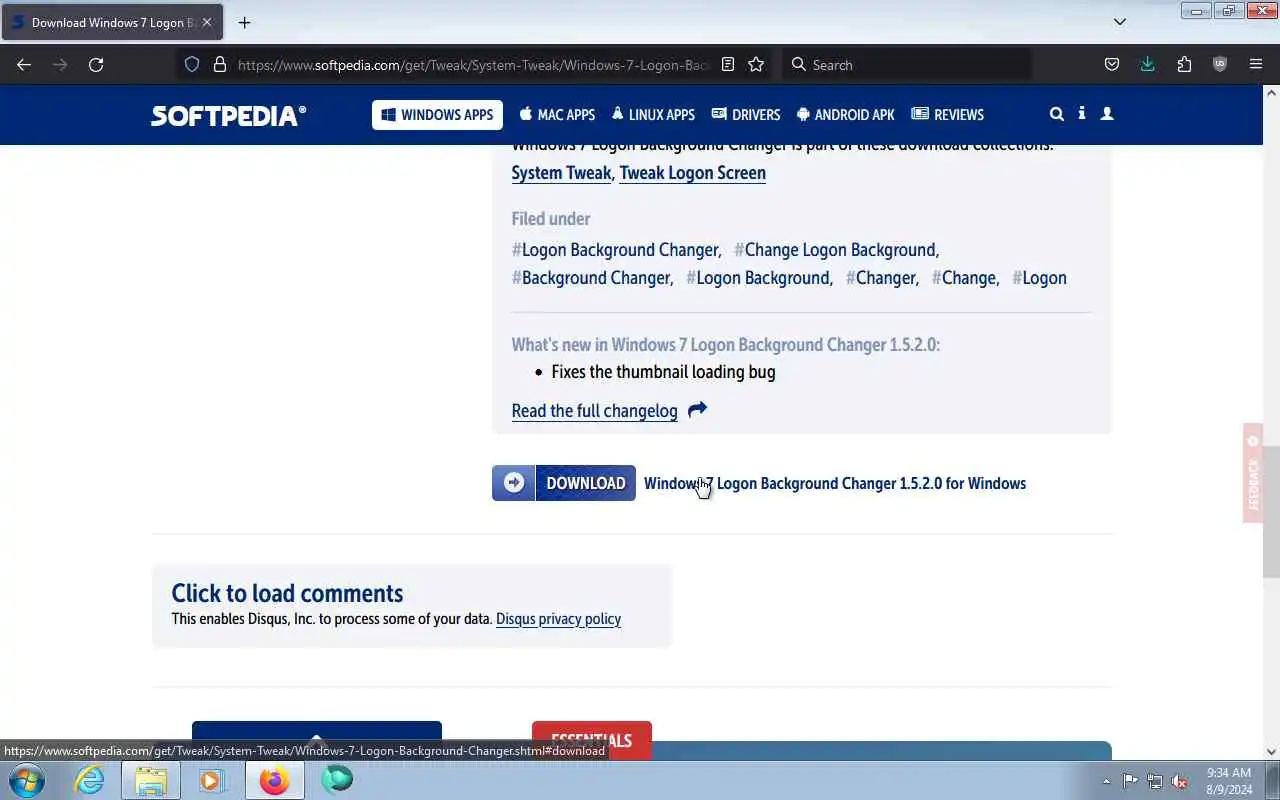Viewport: 1280px width, 800px height.
Task: Click the share arrow beside changelog
Action: 697,409
